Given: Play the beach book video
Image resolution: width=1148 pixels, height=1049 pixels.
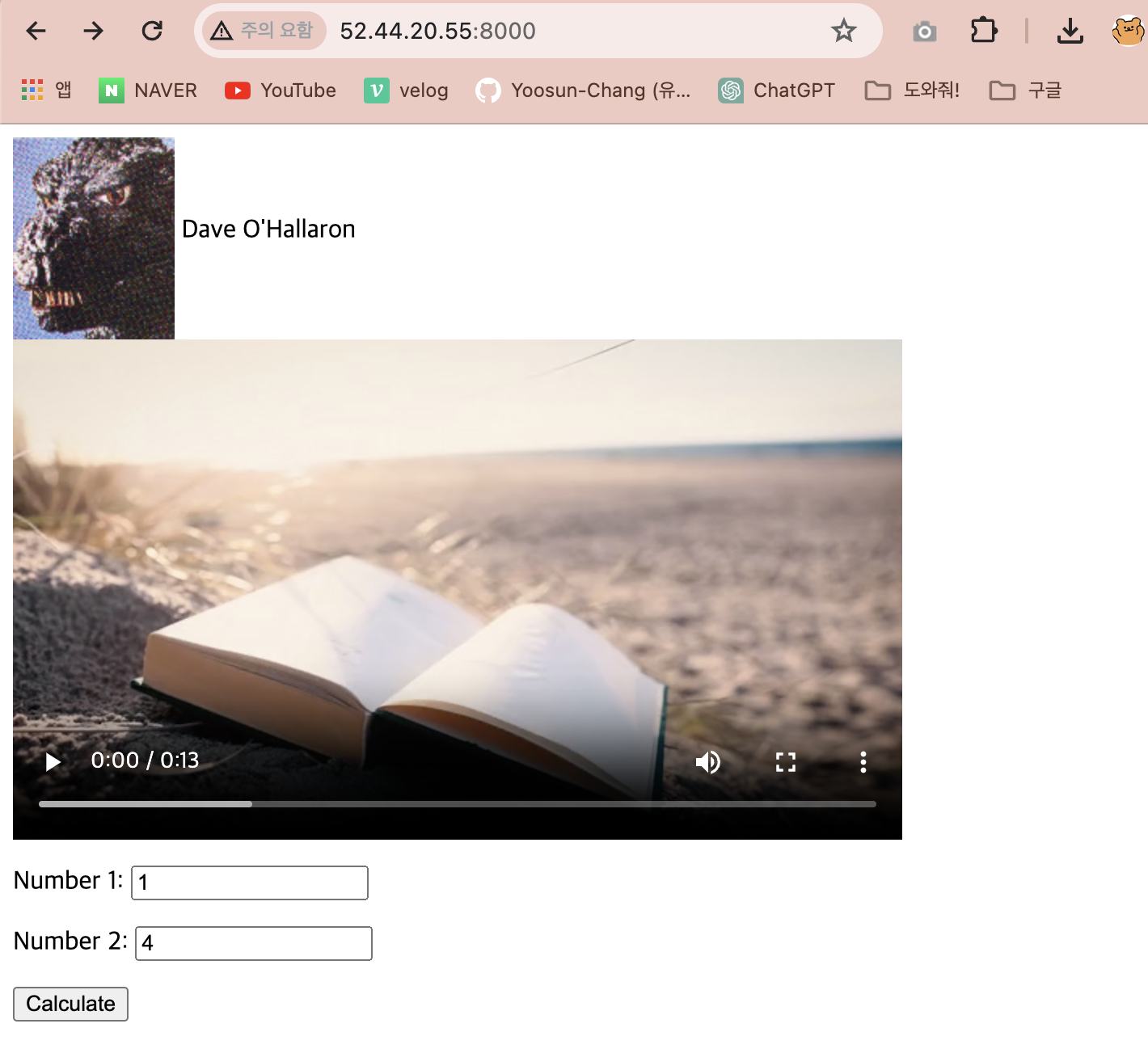Looking at the screenshot, I should (x=53, y=762).
